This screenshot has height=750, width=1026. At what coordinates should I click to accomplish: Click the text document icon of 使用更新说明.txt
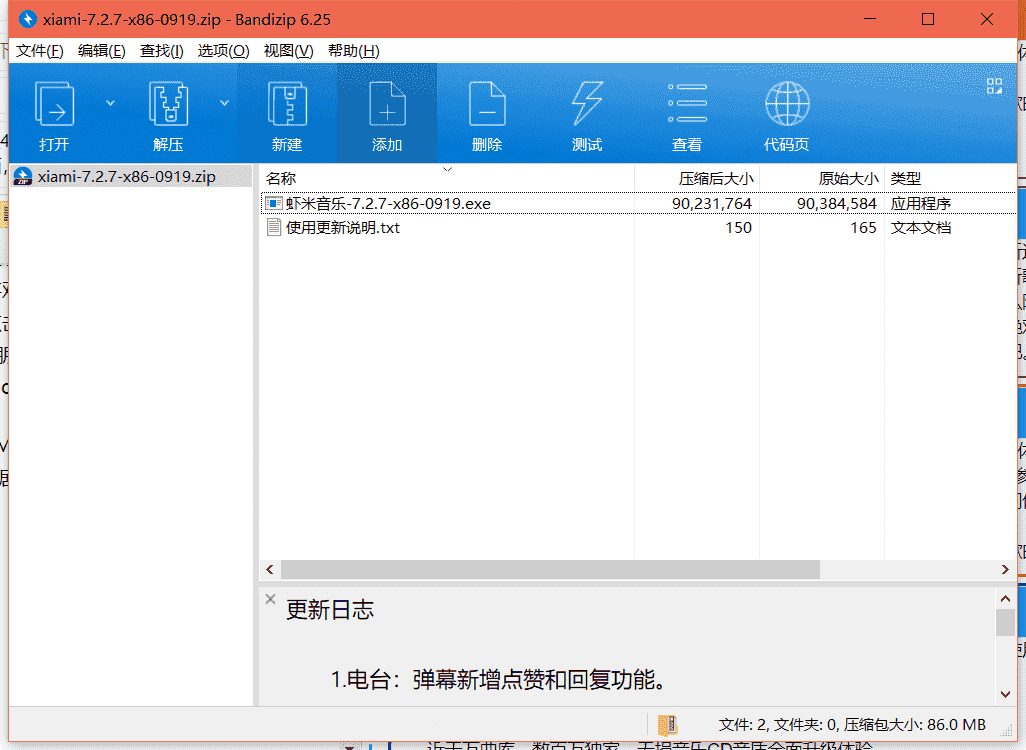tap(274, 228)
